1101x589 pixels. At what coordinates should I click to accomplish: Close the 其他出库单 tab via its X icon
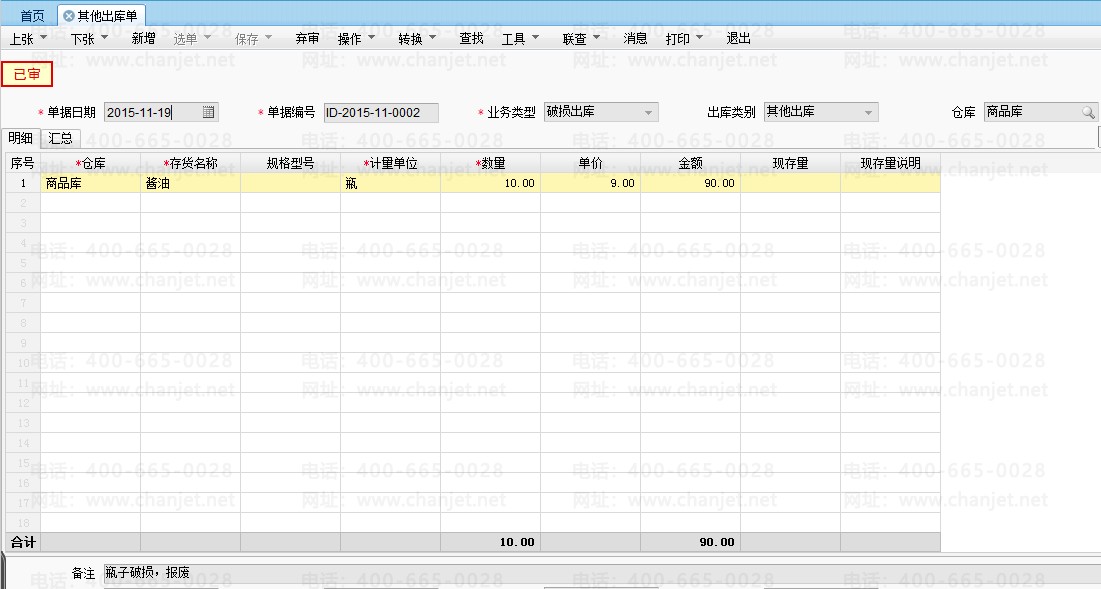tap(69, 15)
